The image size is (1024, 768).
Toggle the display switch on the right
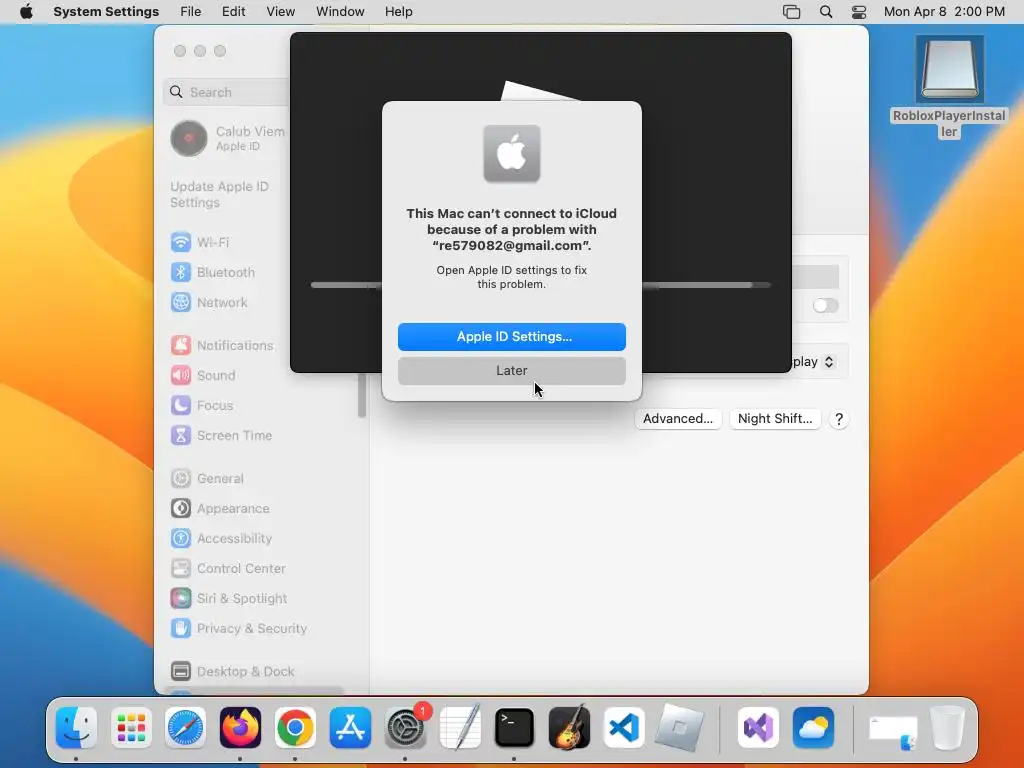point(825,306)
